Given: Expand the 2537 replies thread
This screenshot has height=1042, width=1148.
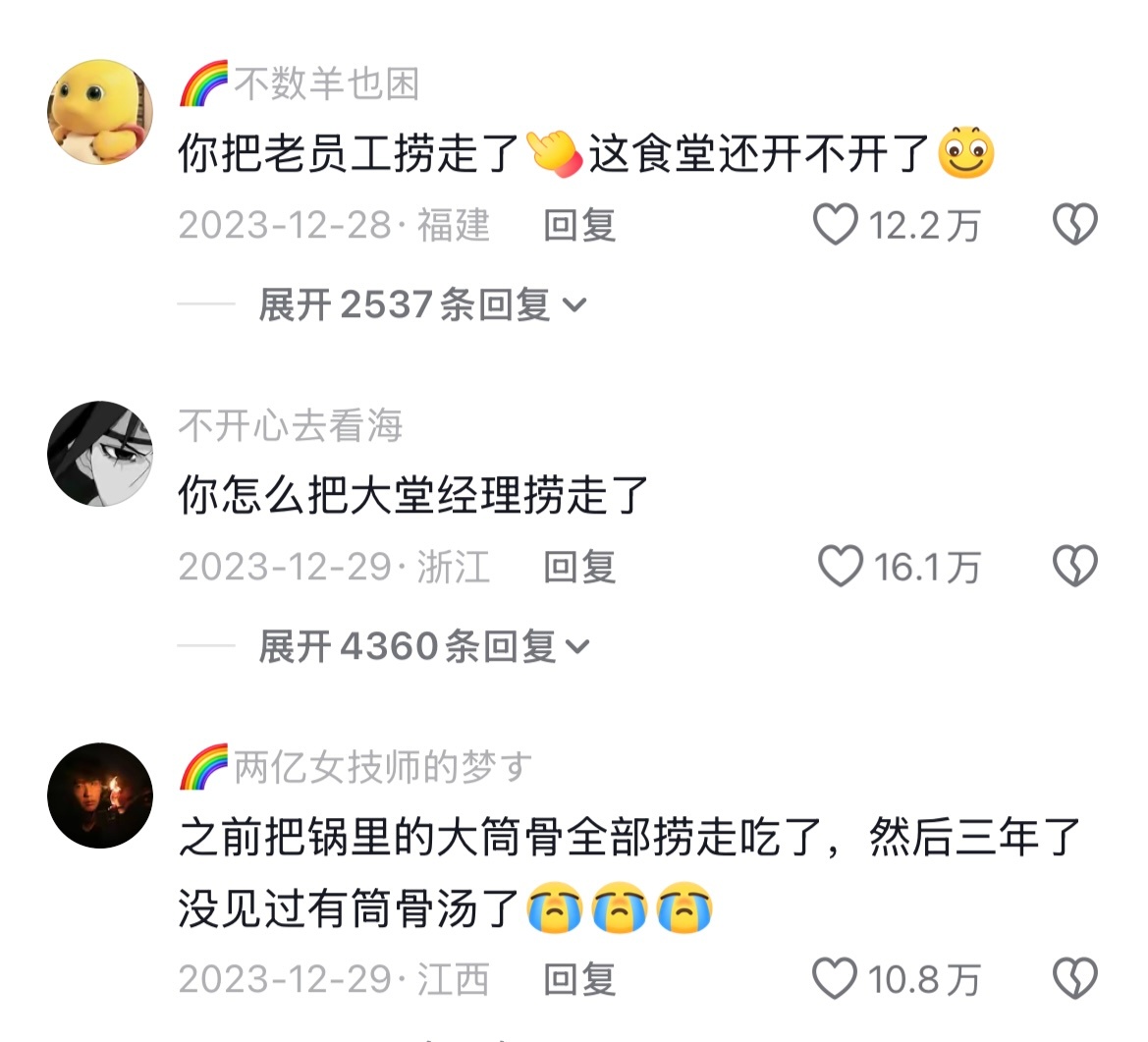Looking at the screenshot, I should (422, 304).
